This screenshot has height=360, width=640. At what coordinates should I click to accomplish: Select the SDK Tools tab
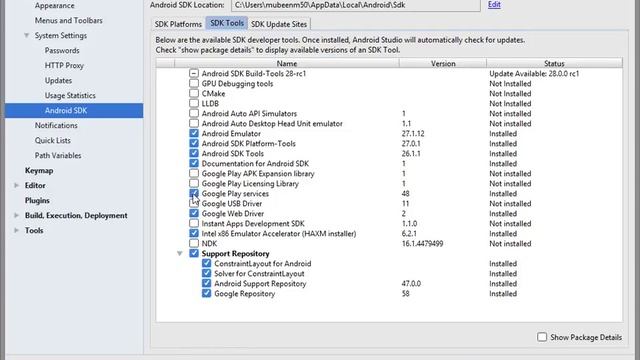(x=227, y=23)
